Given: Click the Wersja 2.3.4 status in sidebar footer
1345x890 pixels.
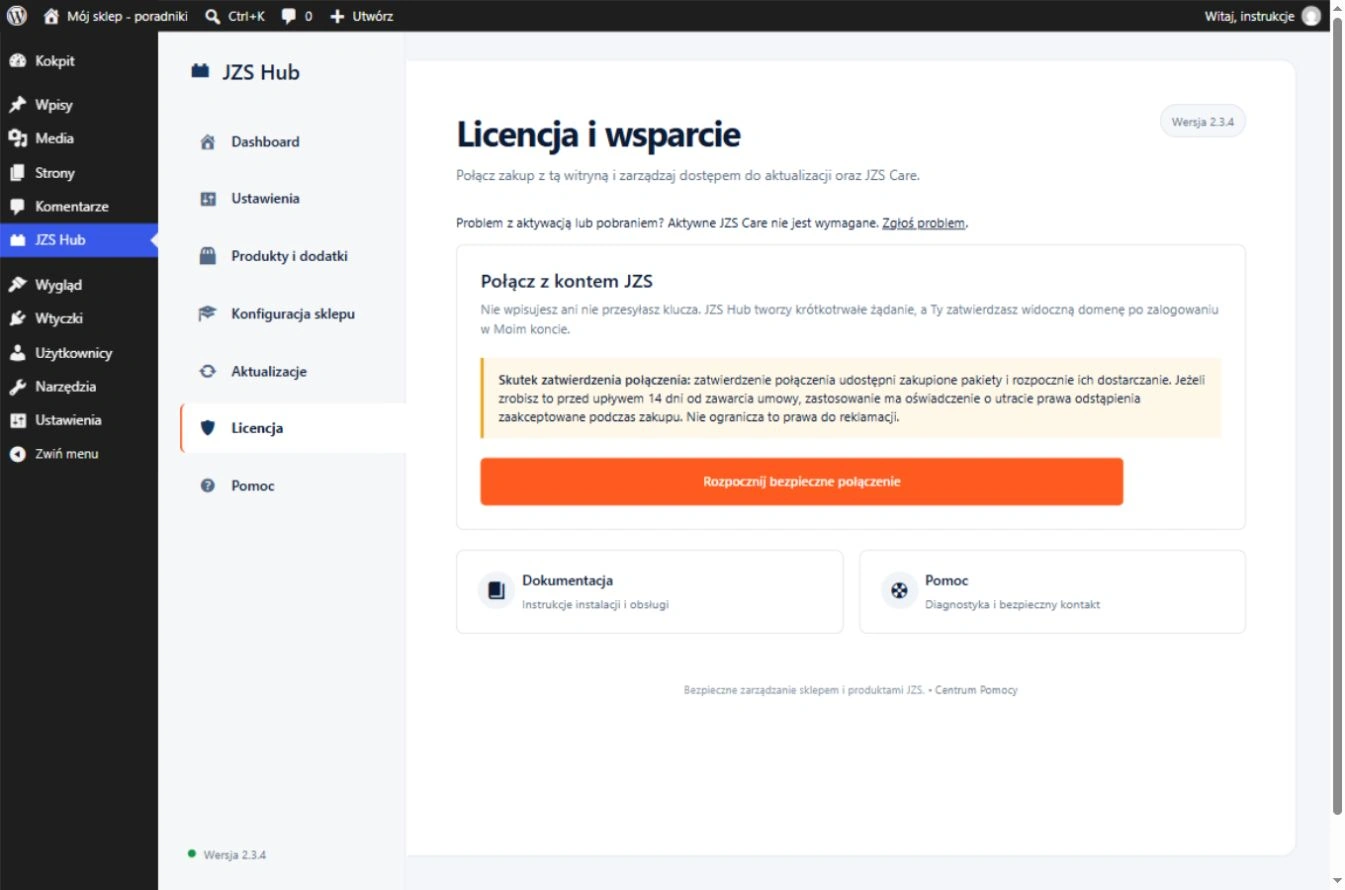Looking at the screenshot, I should (227, 855).
